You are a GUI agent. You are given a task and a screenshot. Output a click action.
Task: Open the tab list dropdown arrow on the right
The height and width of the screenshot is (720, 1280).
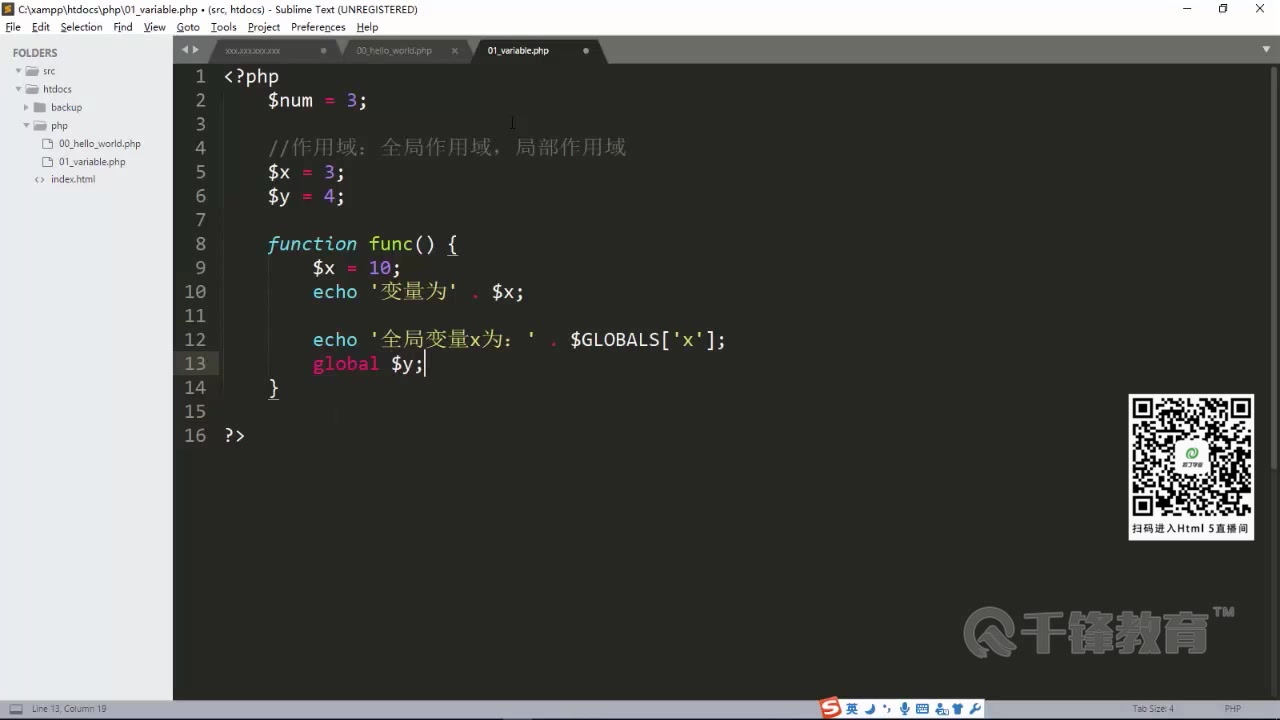(x=1266, y=50)
